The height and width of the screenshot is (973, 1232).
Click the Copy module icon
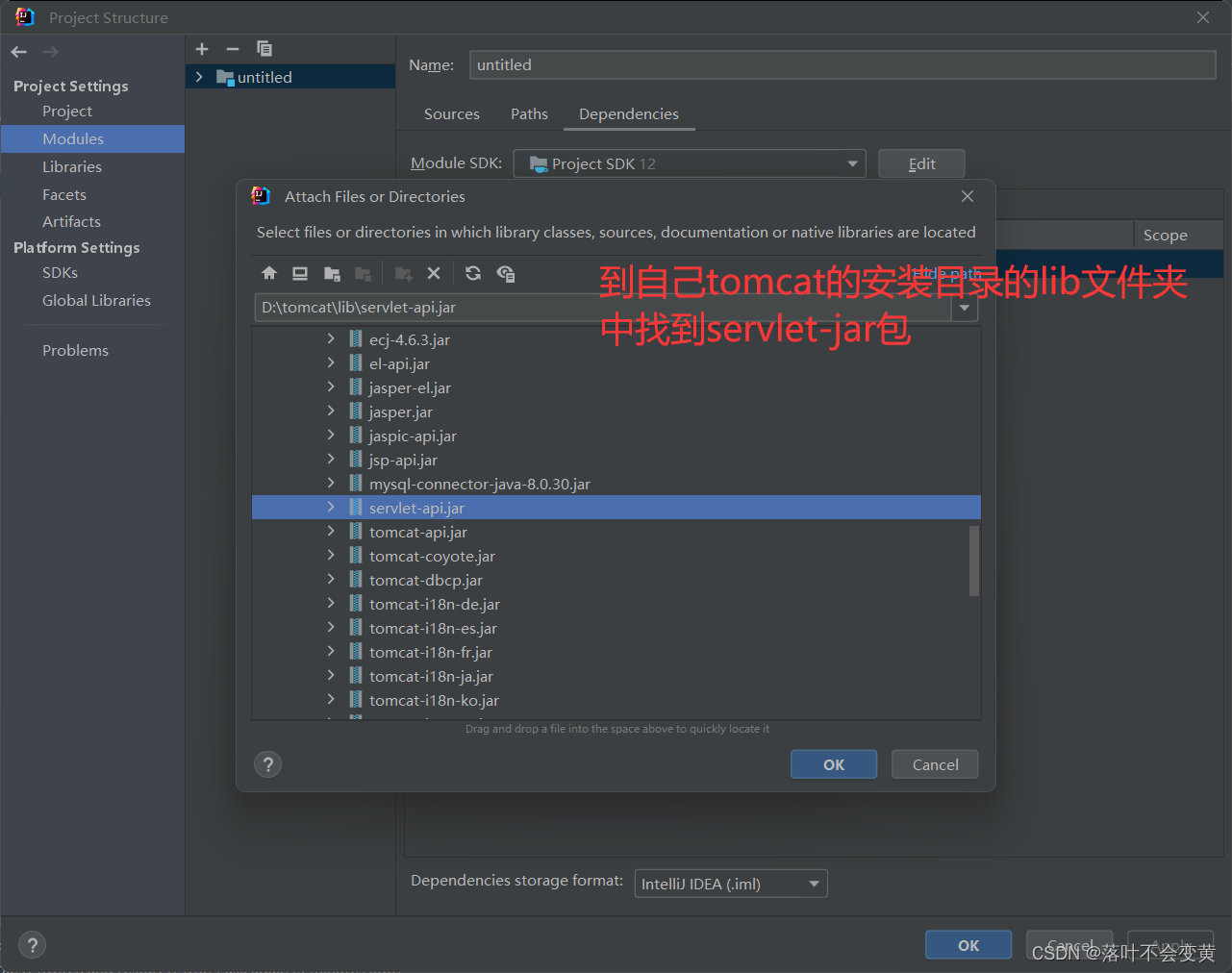pyautogui.click(x=264, y=49)
